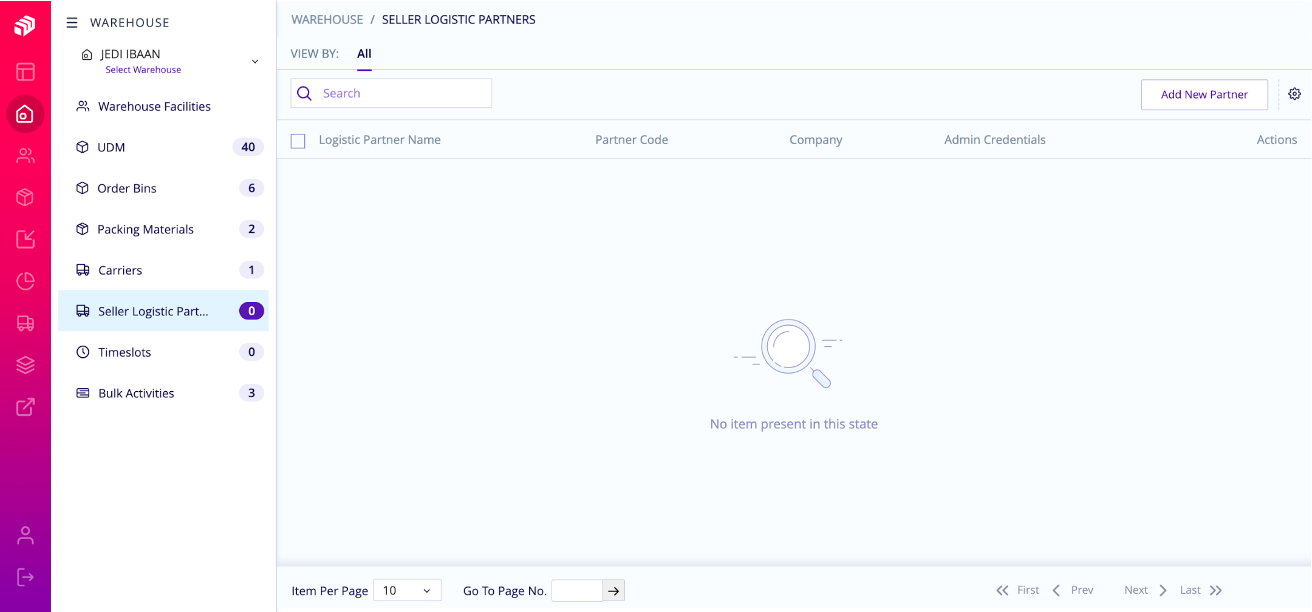Open the truck shipping icon in left rail
1312x612 pixels.
pyautogui.click(x=25, y=323)
